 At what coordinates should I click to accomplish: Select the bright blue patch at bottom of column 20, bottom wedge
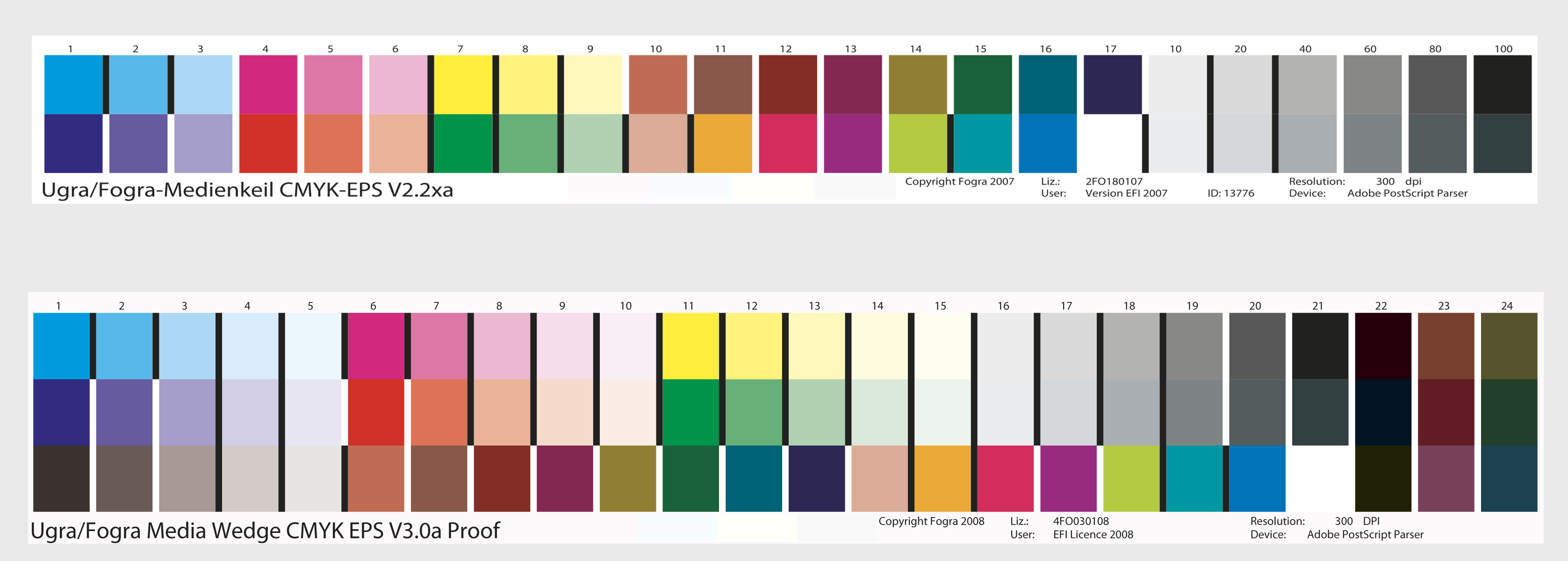point(1257,478)
